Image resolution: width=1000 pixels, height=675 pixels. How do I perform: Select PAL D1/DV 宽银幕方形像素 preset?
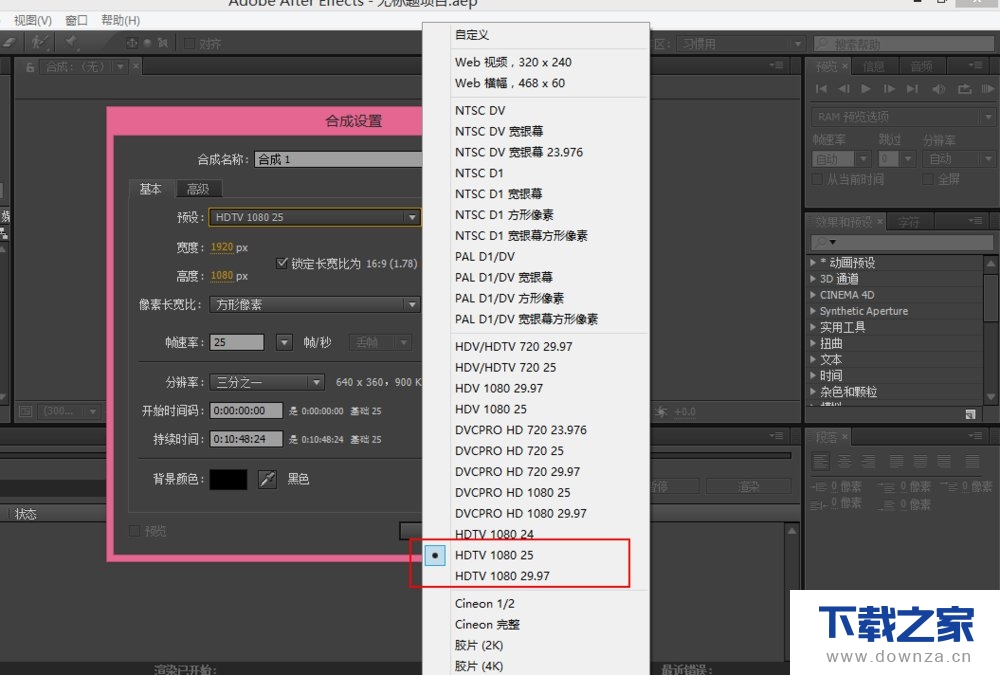(x=526, y=319)
